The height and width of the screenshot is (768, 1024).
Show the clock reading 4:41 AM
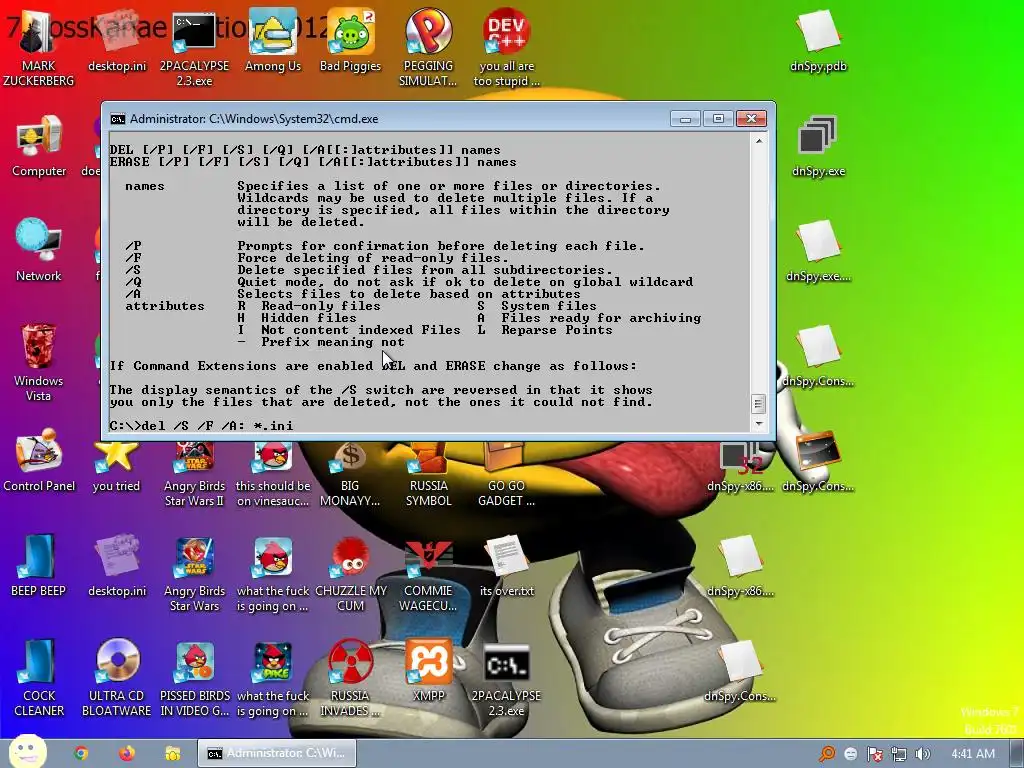click(973, 754)
